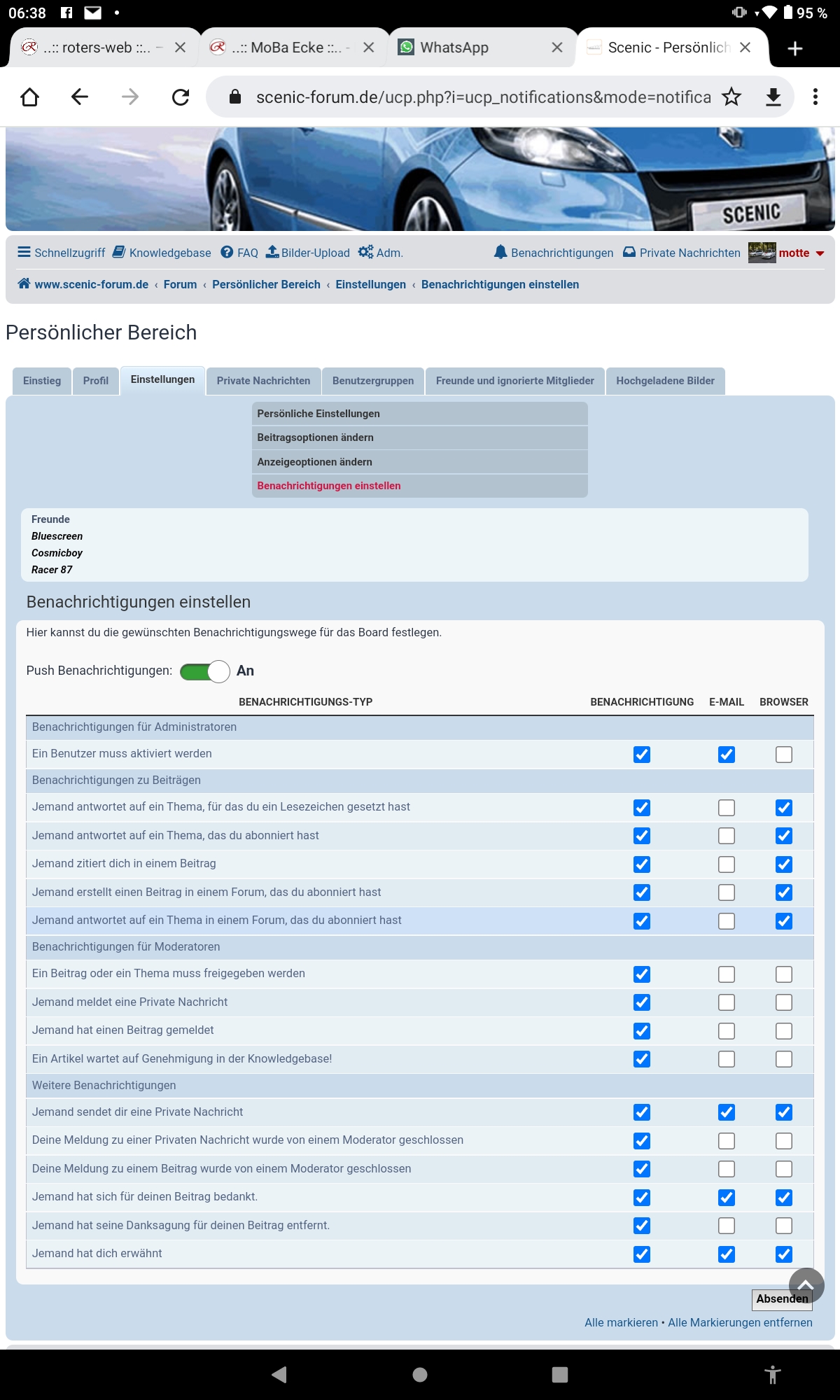The height and width of the screenshot is (1400, 840).
Task: Go back with the browser back arrow
Action: point(80,97)
